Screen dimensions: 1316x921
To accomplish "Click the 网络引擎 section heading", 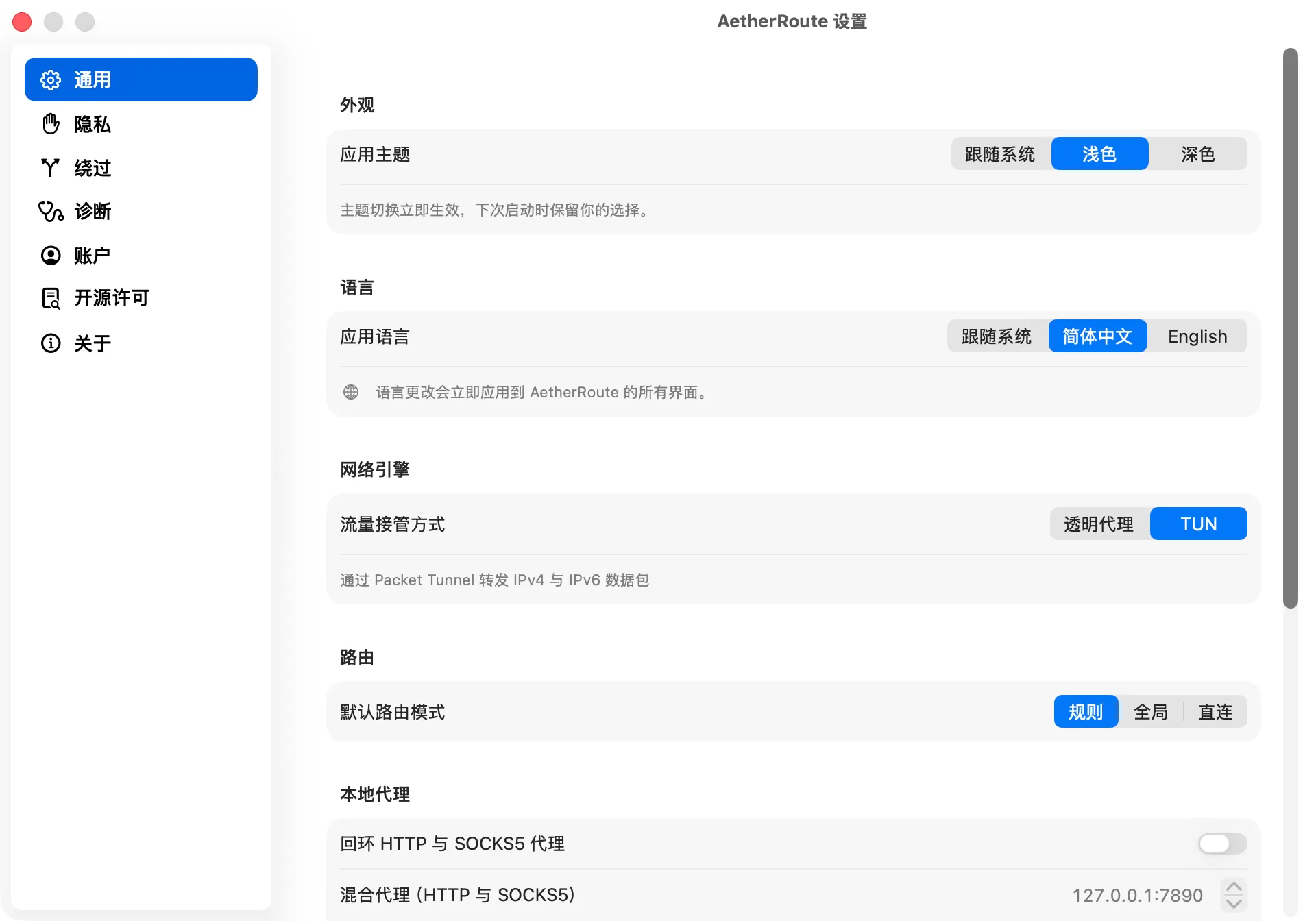I will (375, 469).
